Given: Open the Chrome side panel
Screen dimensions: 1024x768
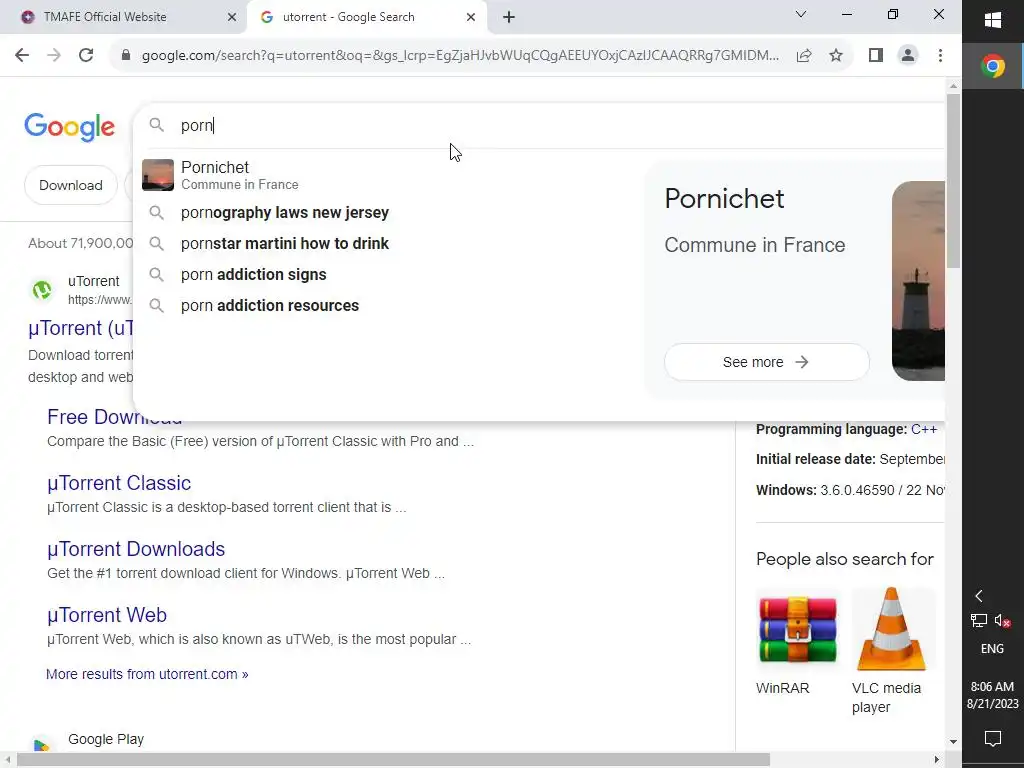Looking at the screenshot, I should 876,56.
